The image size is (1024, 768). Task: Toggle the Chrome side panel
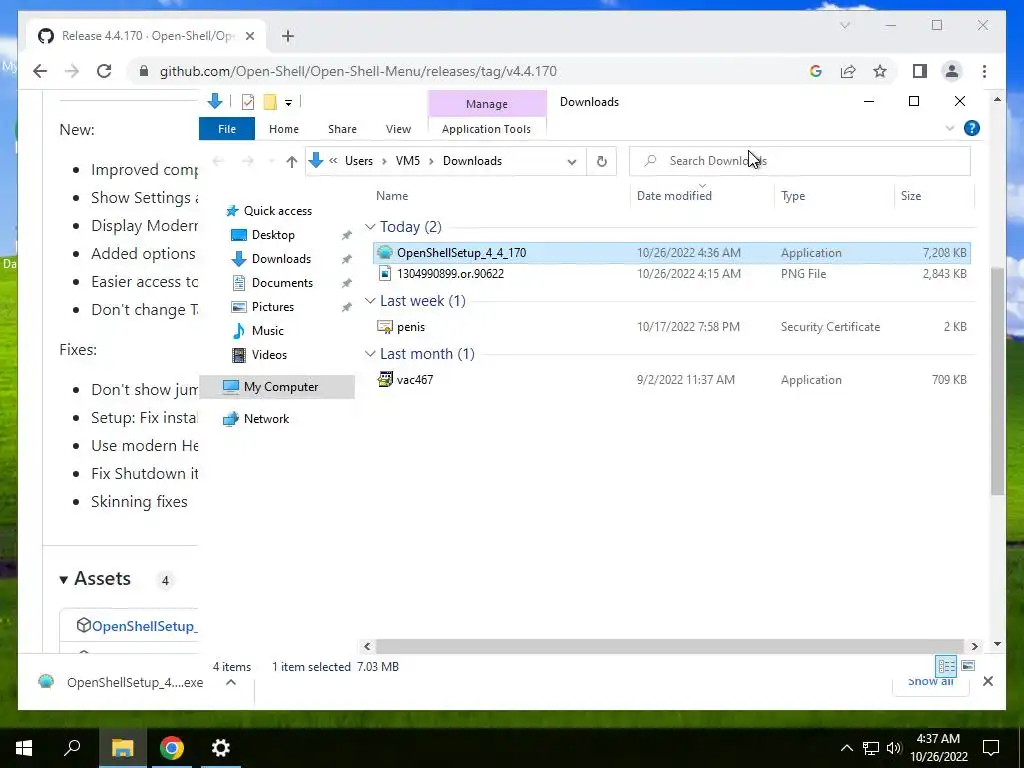tap(920, 71)
